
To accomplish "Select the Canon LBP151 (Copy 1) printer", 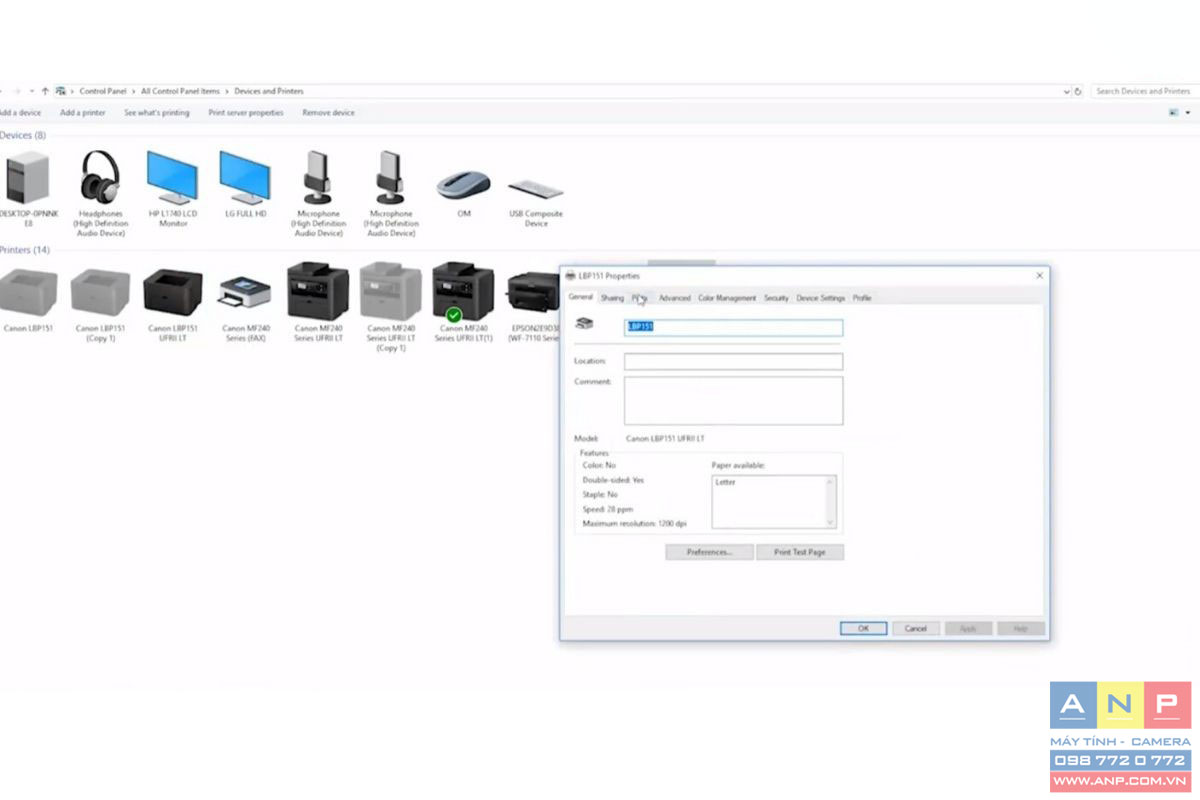I will (x=100, y=292).
